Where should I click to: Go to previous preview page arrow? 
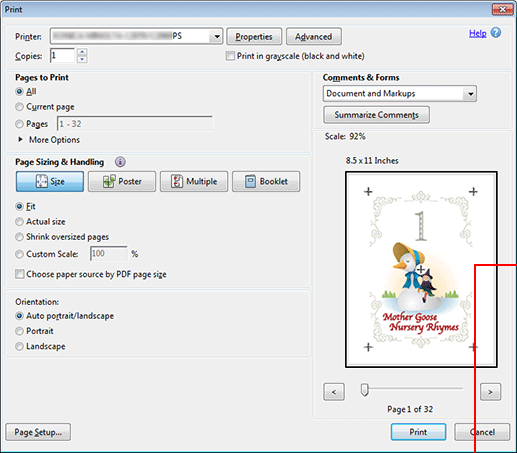334,392
